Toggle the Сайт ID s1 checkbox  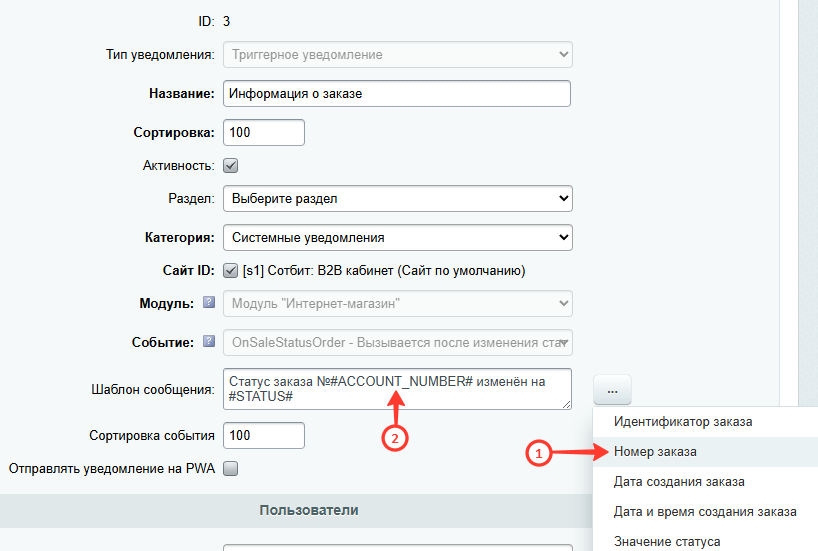point(231,270)
